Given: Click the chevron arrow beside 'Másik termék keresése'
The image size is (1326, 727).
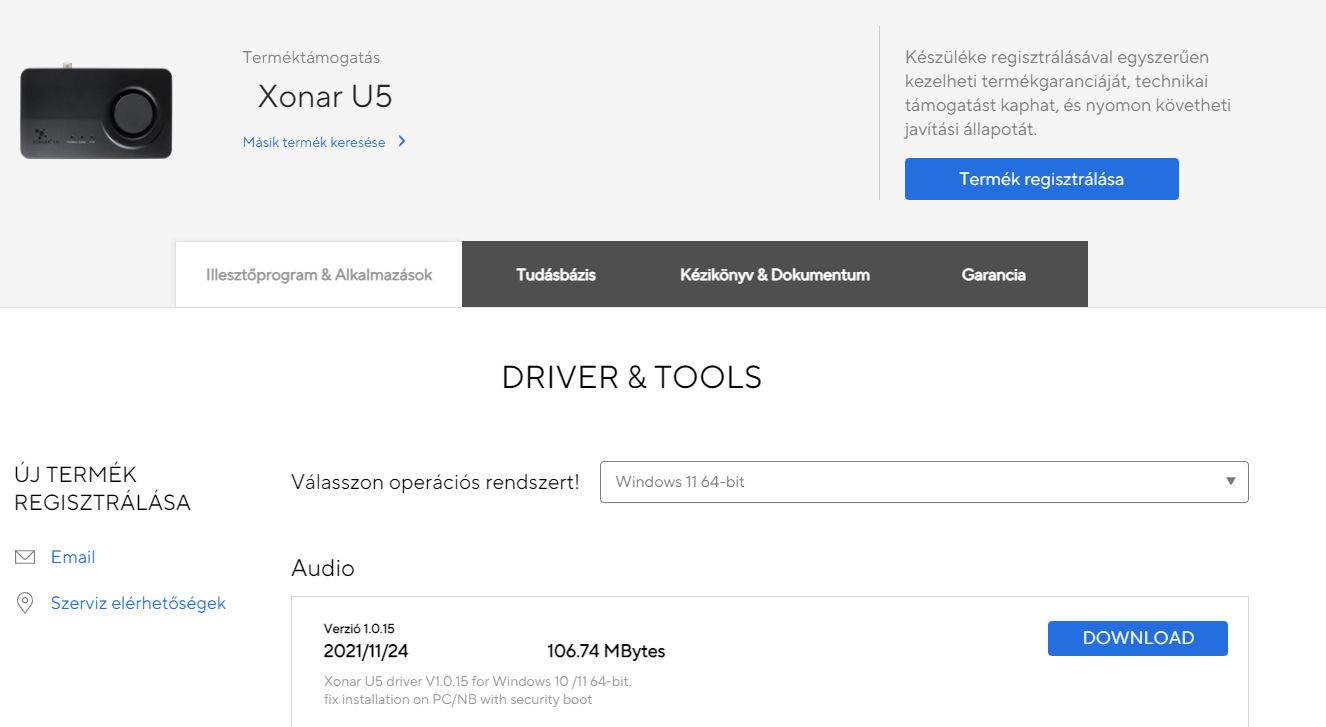Looking at the screenshot, I should tap(402, 141).
